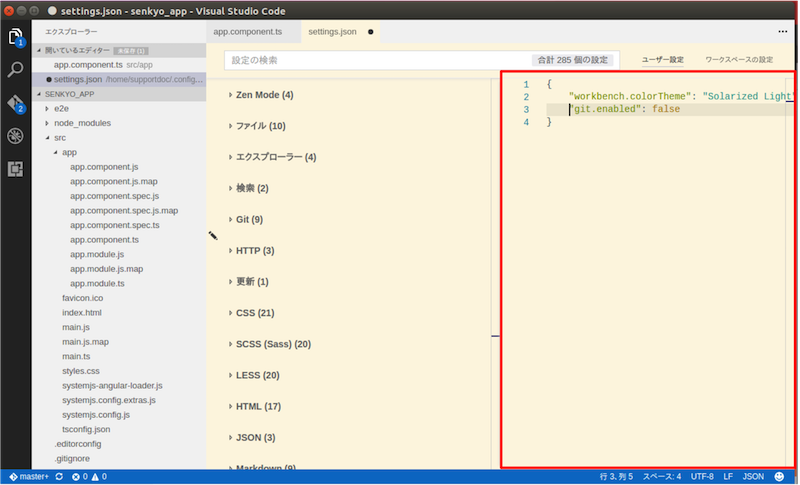Viewport: 800px width, 485px height.
Task: Expand the LESS (20) settings group
Action: pos(254,375)
